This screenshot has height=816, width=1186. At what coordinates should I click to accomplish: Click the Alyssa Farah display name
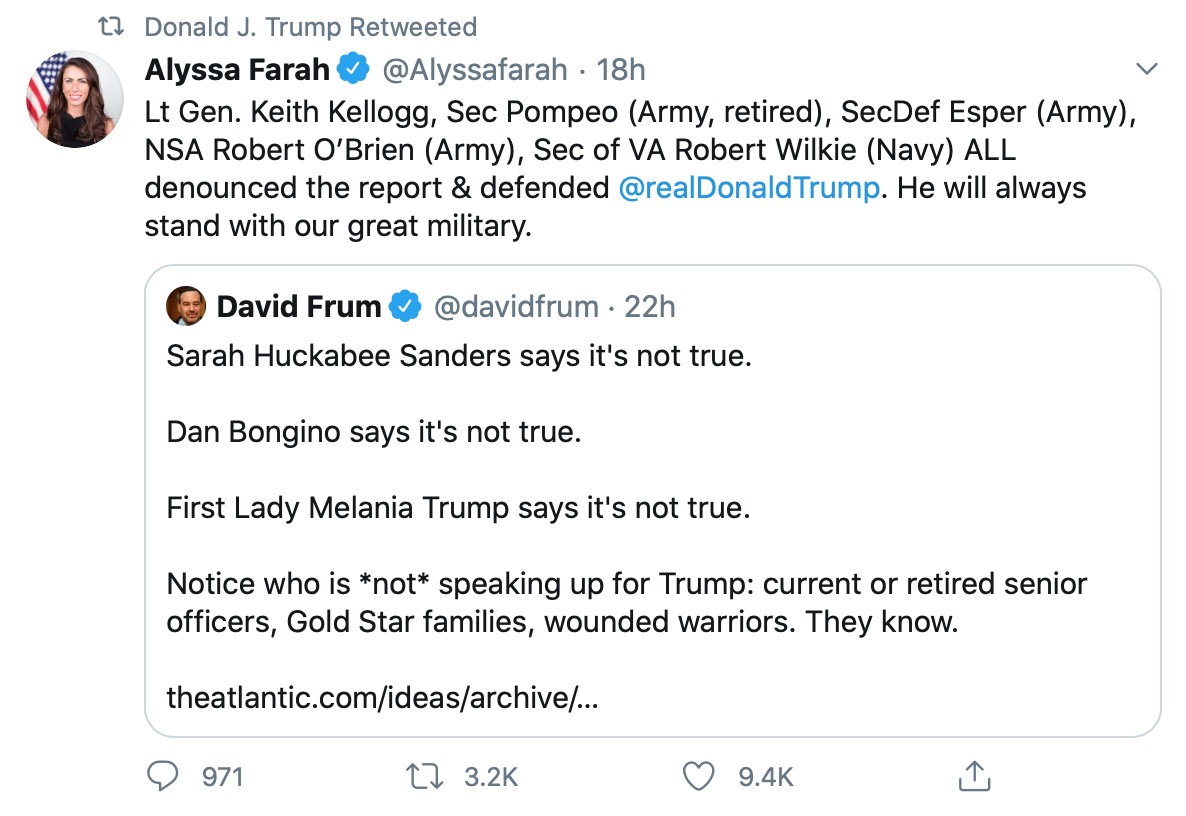[237, 70]
